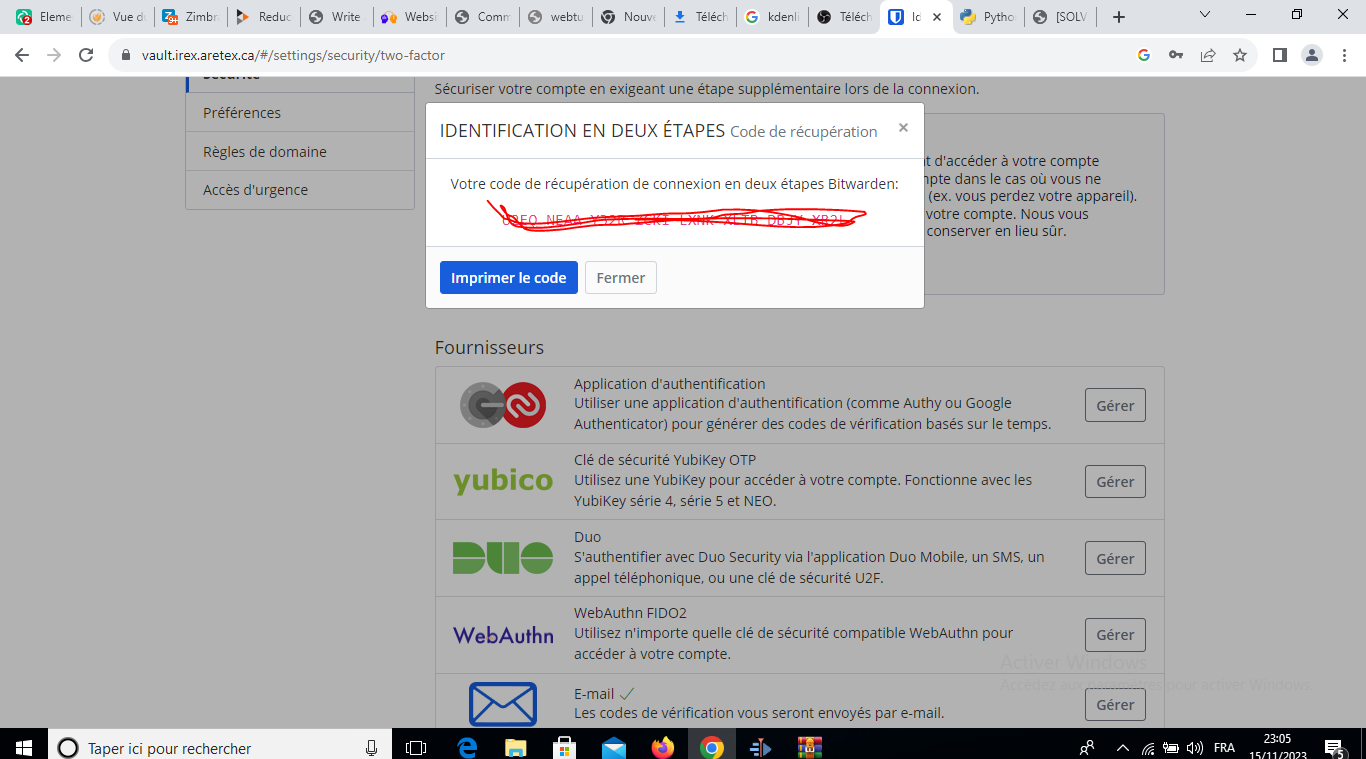The height and width of the screenshot is (759, 1366).
Task: Open the Chrome three-dot menu
Action: tap(1344, 55)
